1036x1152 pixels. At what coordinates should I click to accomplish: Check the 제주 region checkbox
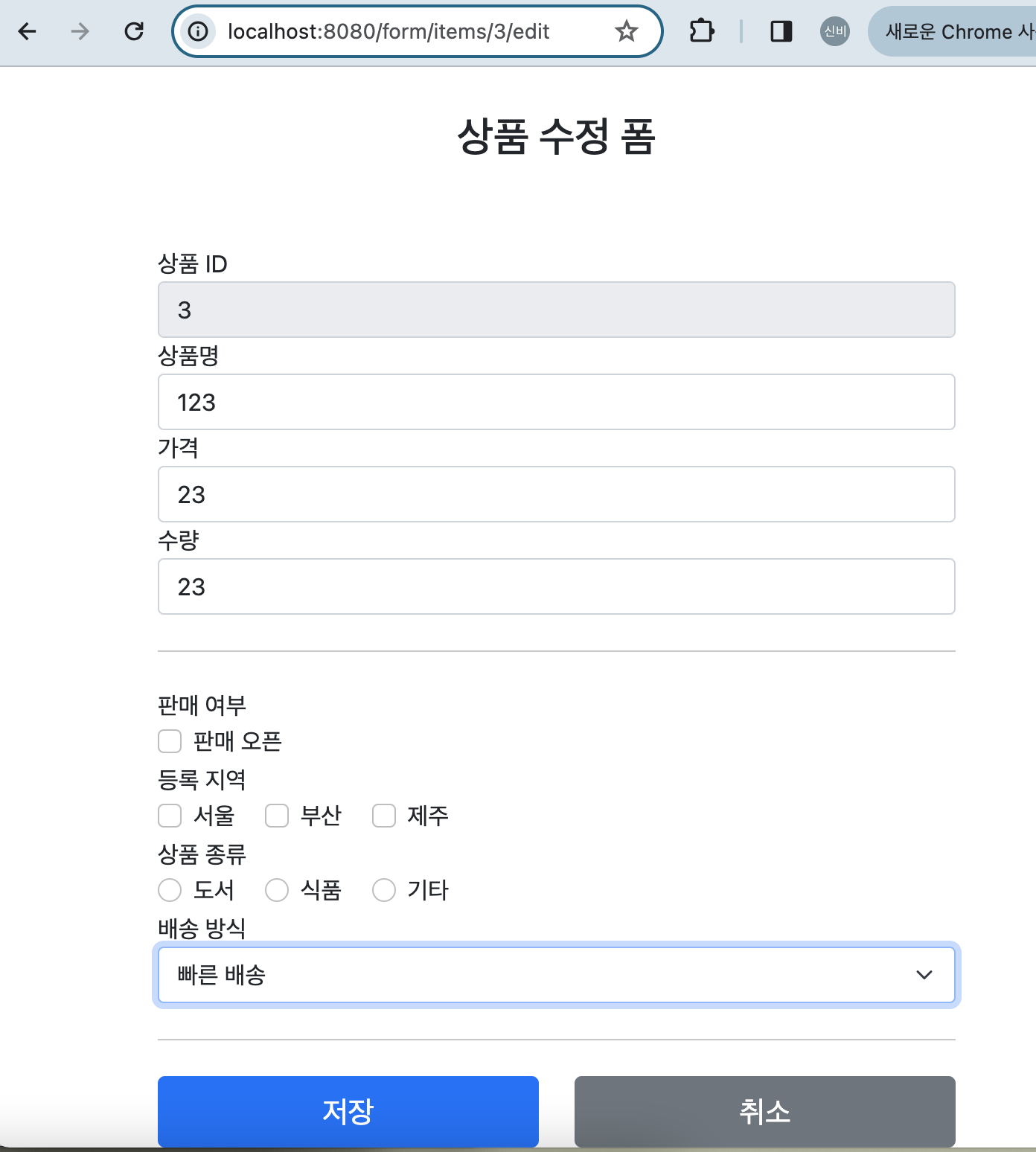pyautogui.click(x=384, y=816)
